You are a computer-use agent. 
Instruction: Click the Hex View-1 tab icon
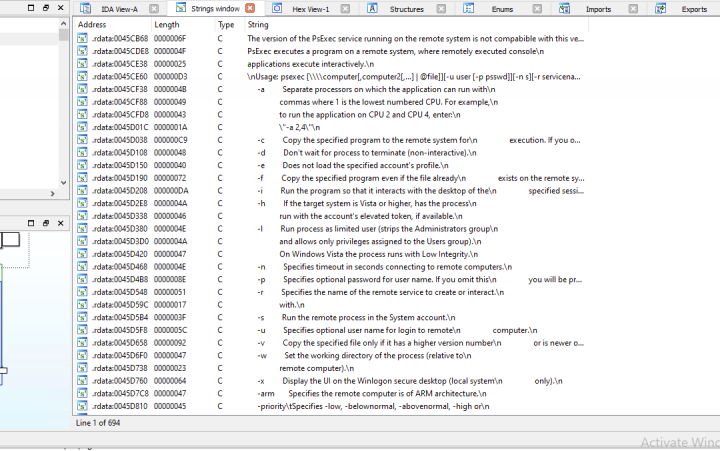click(277, 8)
